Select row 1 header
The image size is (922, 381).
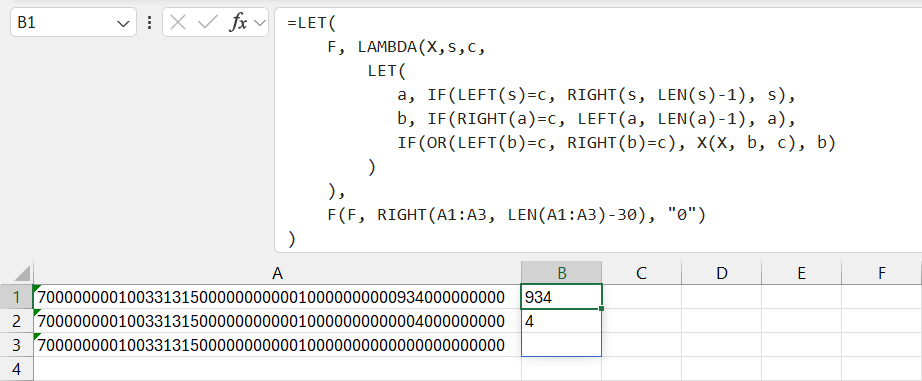point(16,297)
